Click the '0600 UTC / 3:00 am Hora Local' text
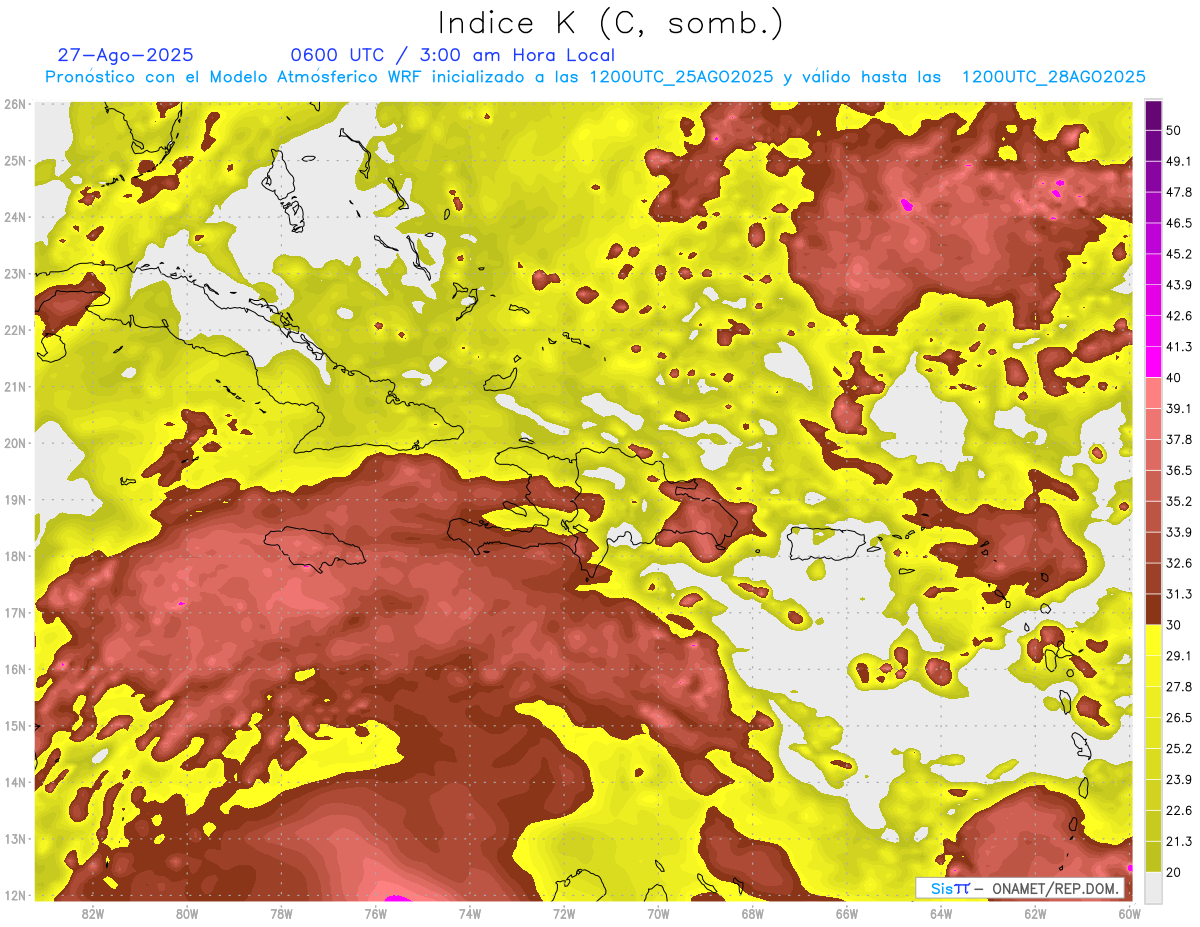Viewport: 1200px width, 927px height. point(452,55)
